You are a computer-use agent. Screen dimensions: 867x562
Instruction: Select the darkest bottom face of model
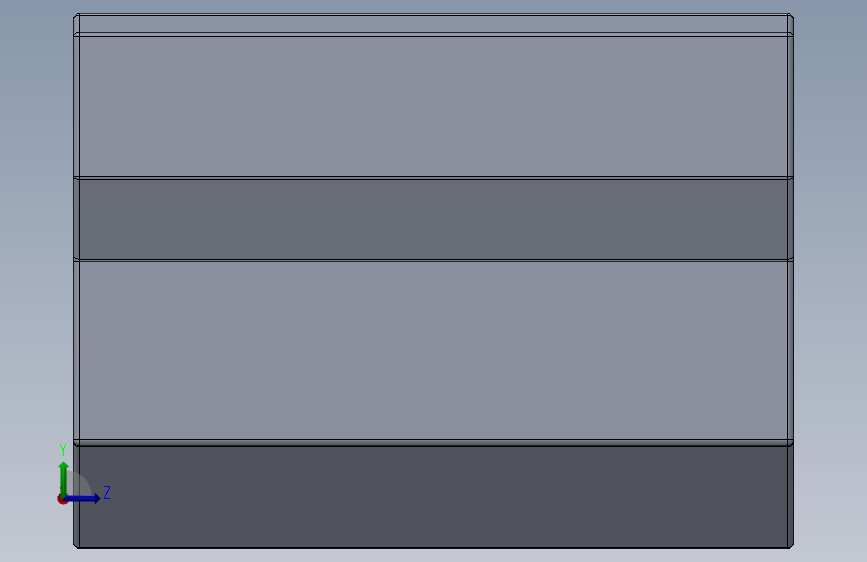434,497
